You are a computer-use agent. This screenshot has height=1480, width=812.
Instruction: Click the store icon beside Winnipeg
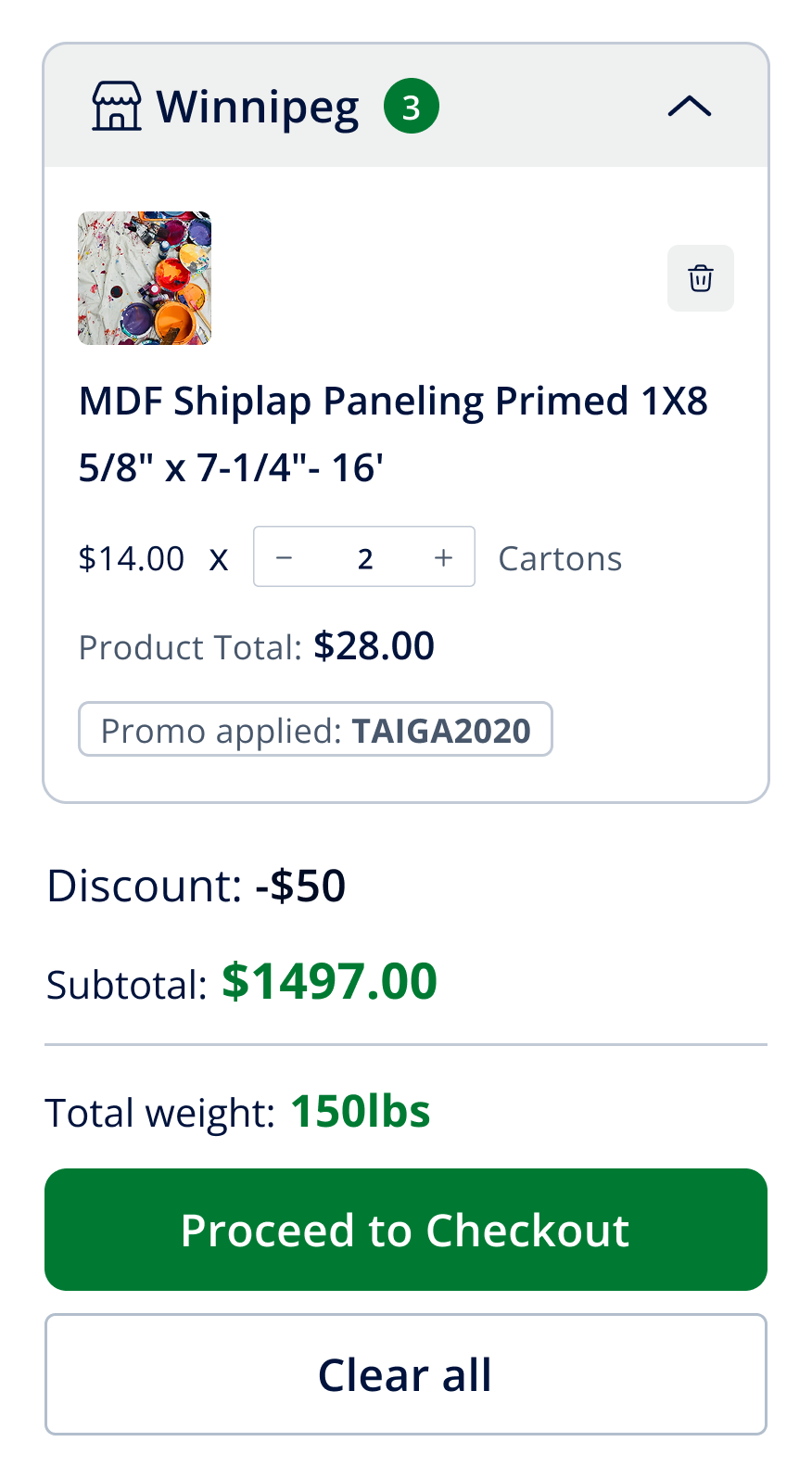(x=117, y=107)
